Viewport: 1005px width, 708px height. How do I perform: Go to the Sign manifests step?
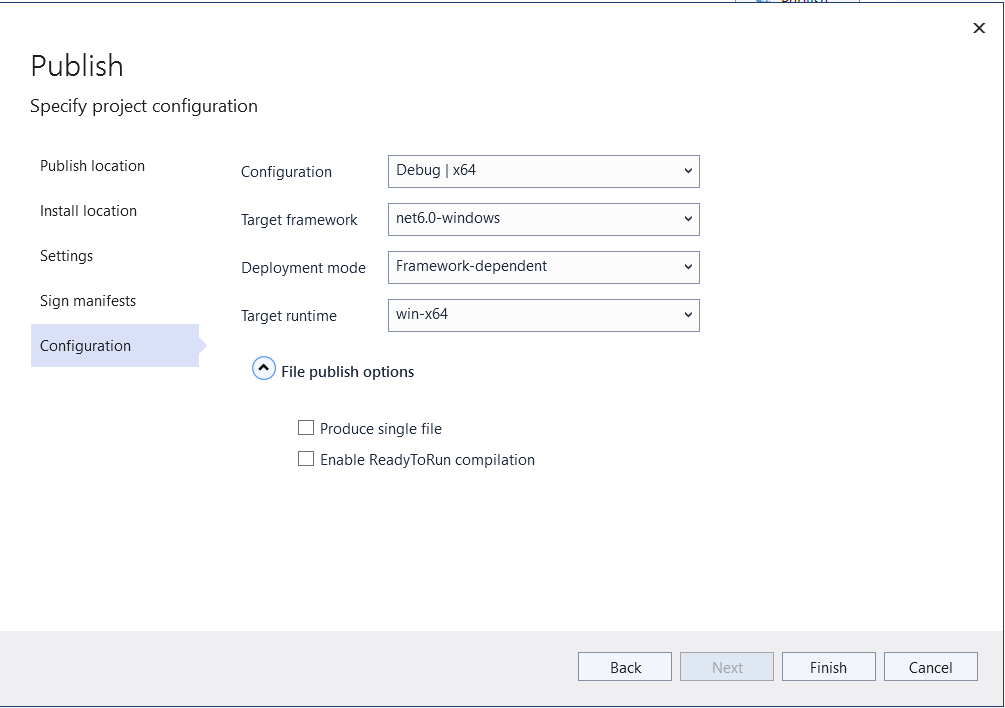coord(88,300)
